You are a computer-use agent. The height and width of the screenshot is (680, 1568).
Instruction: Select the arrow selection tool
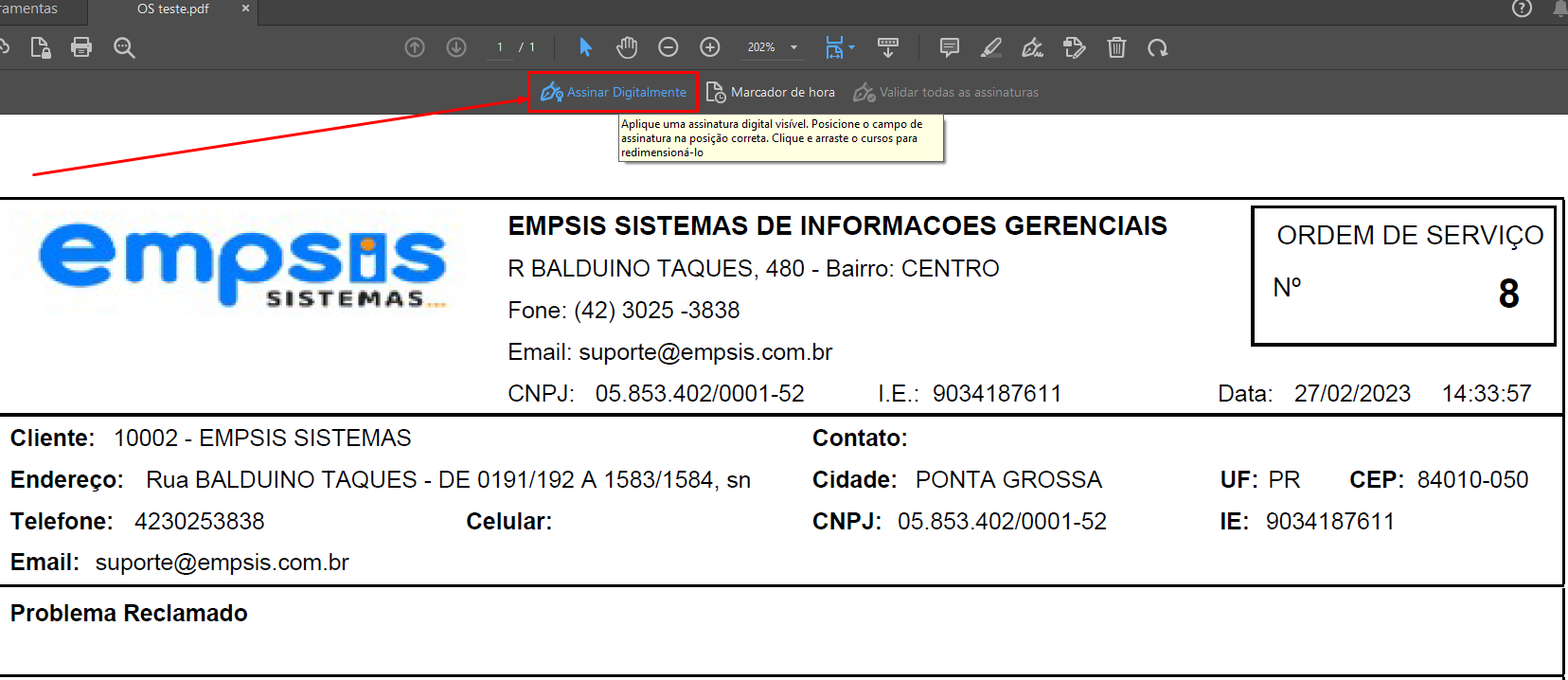coord(585,47)
